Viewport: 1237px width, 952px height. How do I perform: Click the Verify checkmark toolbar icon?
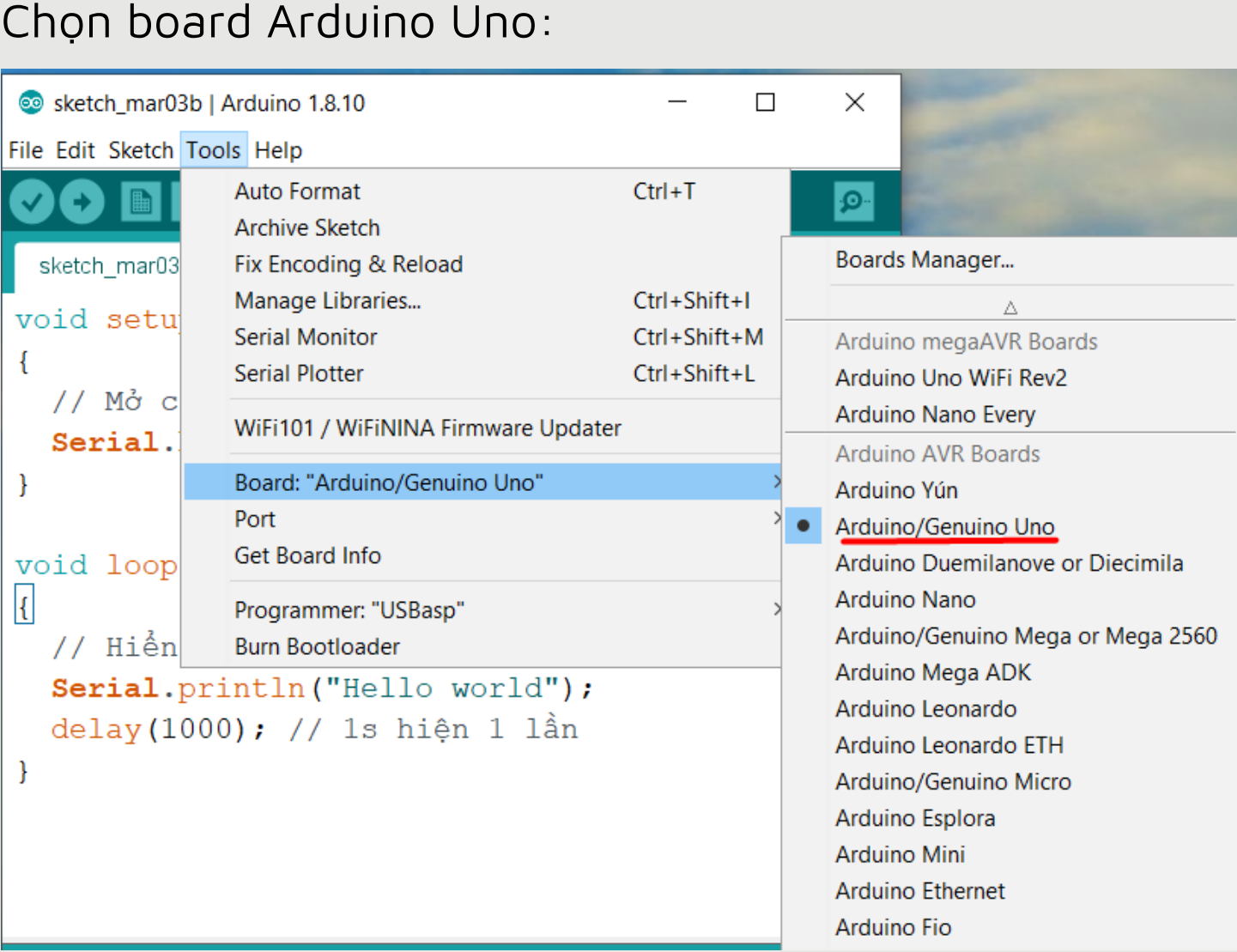point(32,203)
